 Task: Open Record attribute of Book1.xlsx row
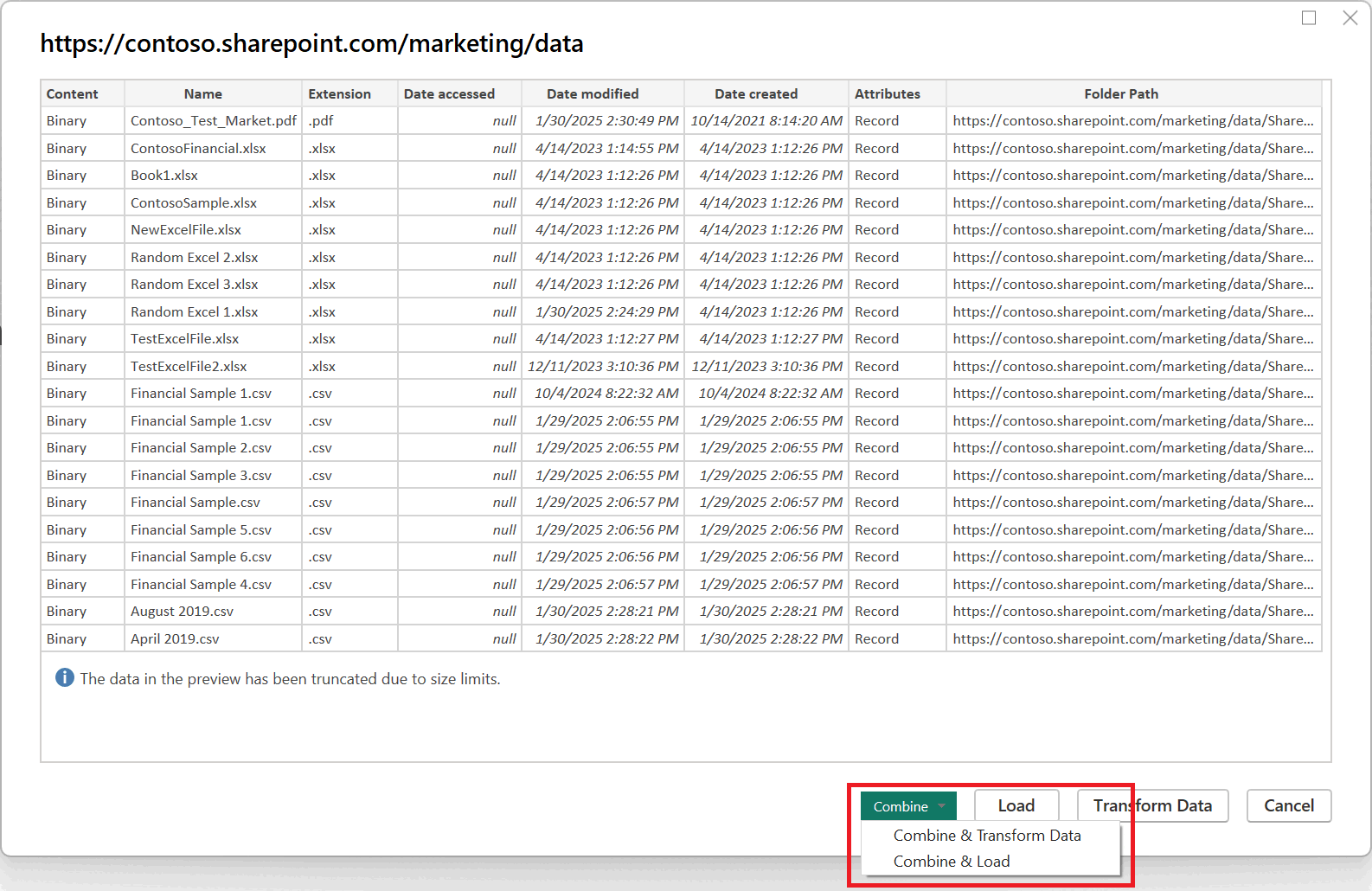[x=876, y=176]
